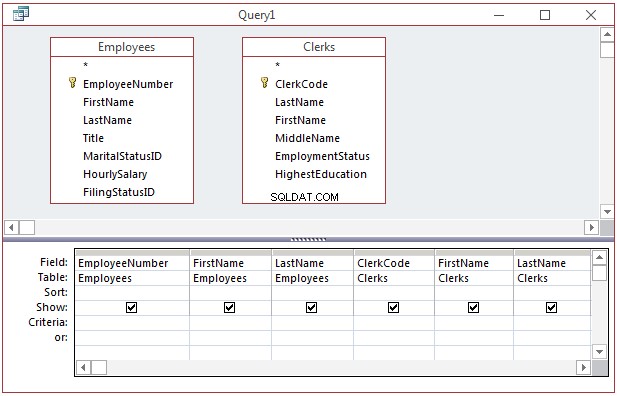Select the asterisk in Employees field list

[x=85, y=65]
